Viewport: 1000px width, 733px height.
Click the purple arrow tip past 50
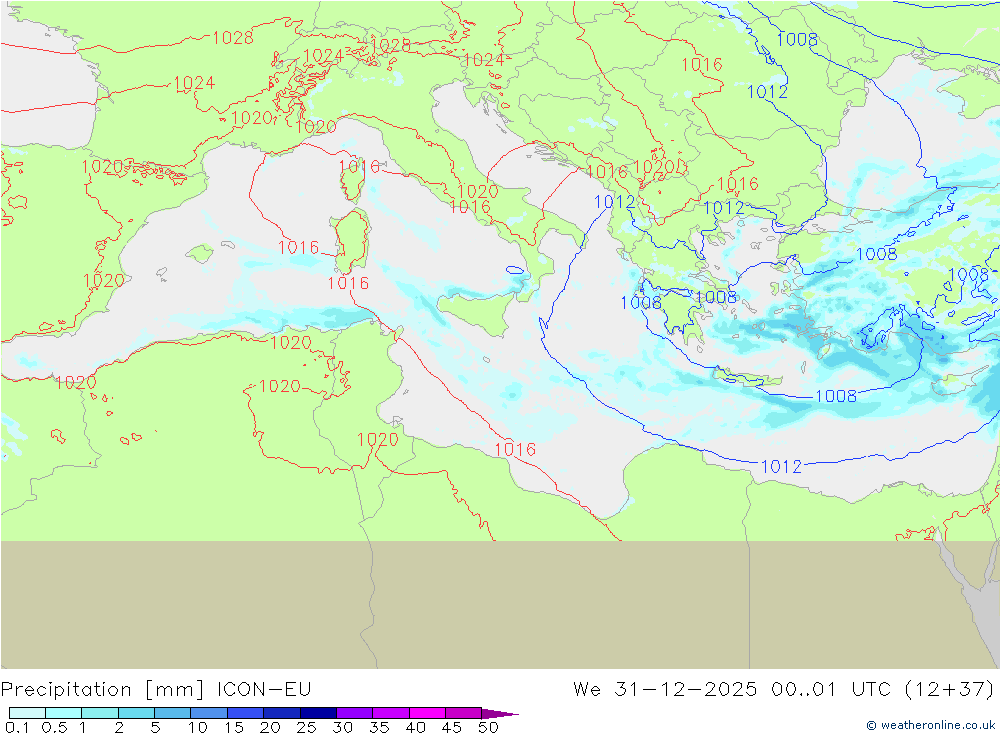(x=500, y=713)
